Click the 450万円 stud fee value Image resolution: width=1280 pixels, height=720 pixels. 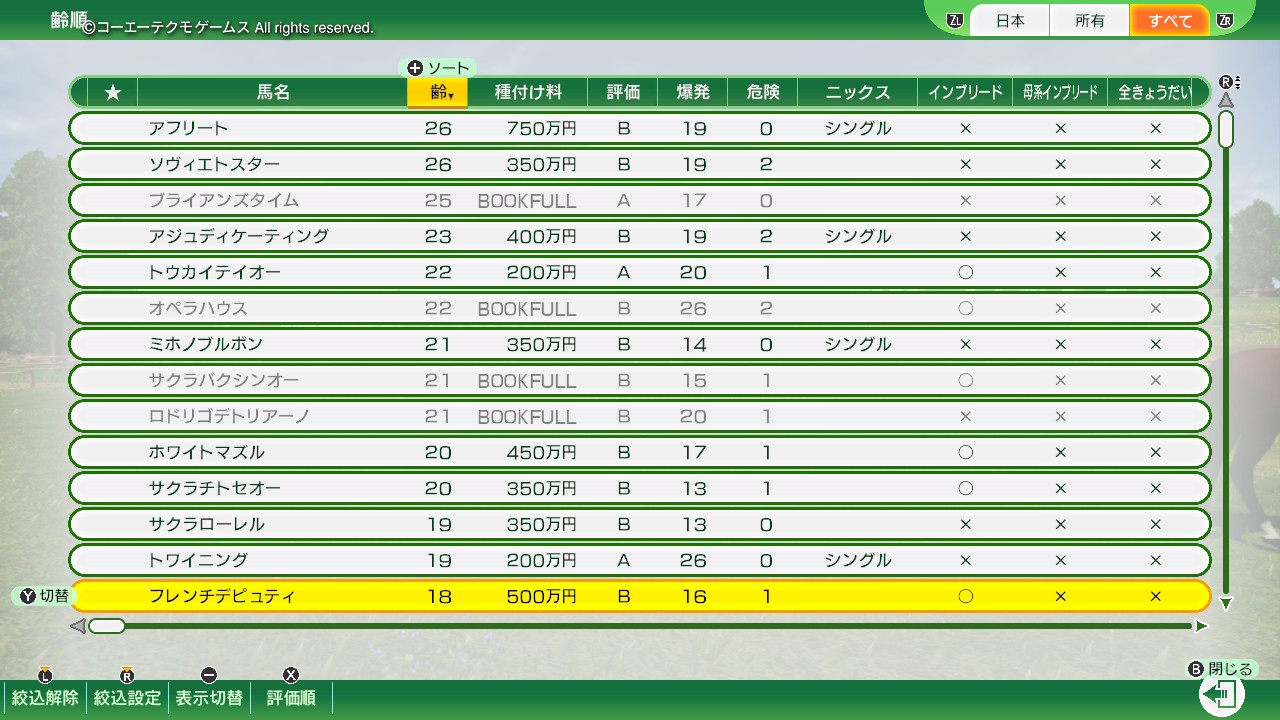(x=541, y=452)
